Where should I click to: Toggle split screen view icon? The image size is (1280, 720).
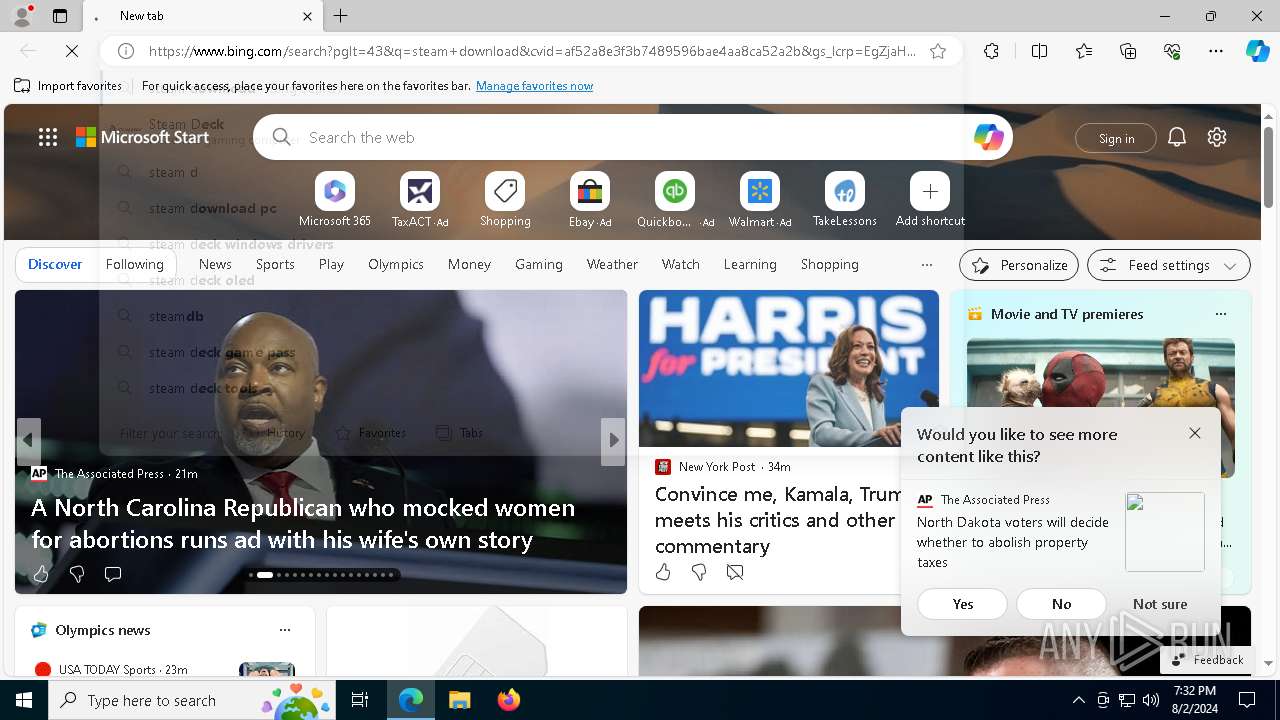1039,51
